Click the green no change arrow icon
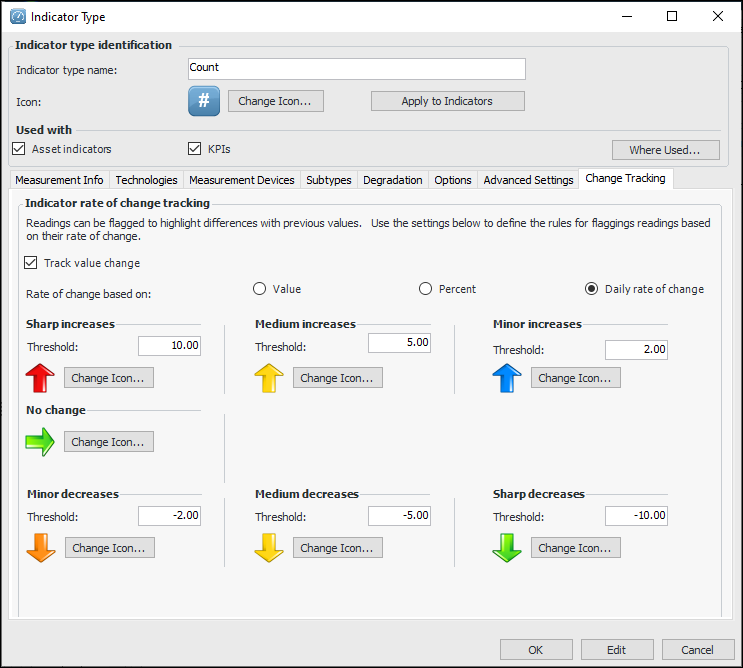Image resolution: width=743 pixels, height=668 pixels. point(40,442)
